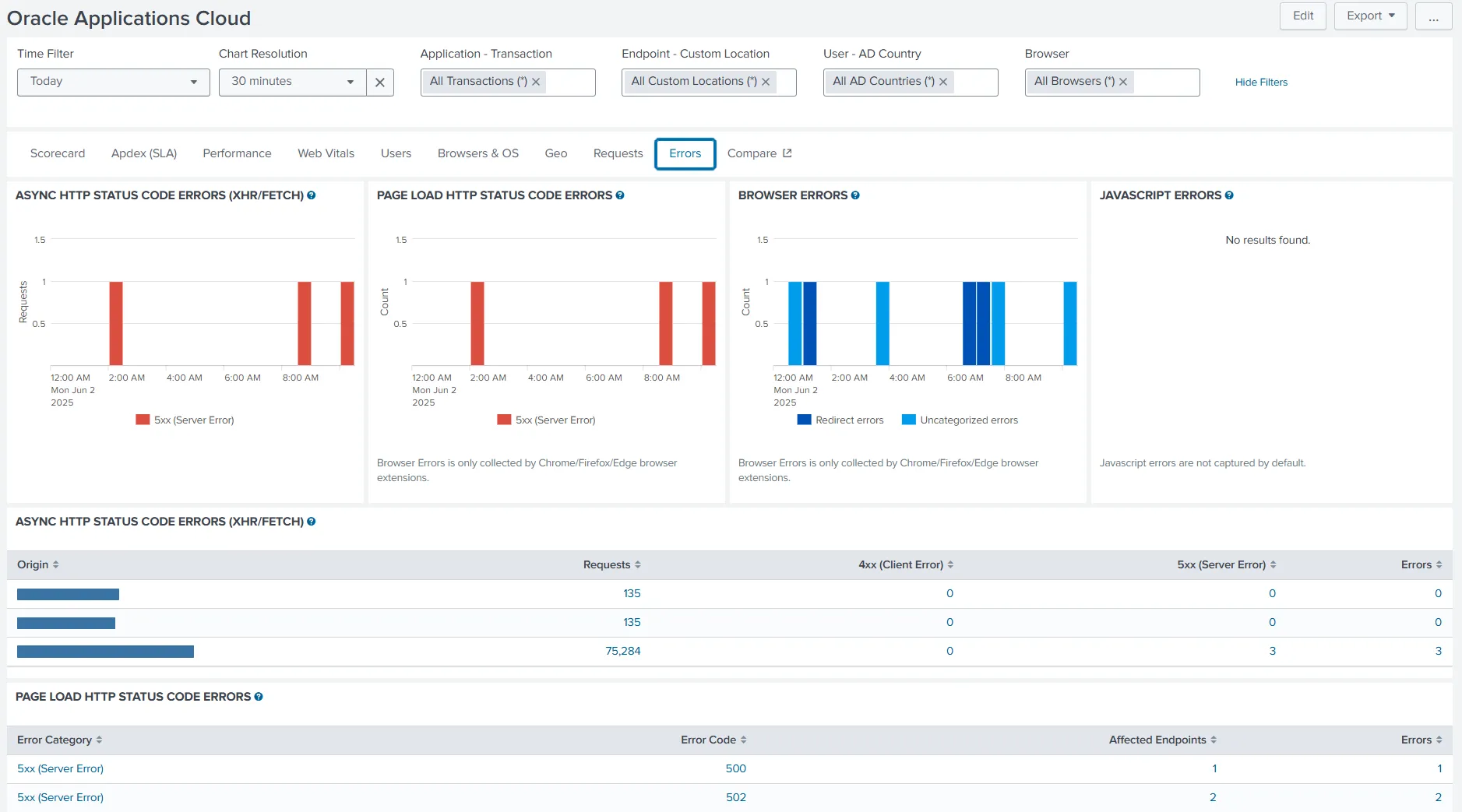Click help icon next to Browser Errors title
Screen dimensions: 1462x812
[x=855, y=195]
